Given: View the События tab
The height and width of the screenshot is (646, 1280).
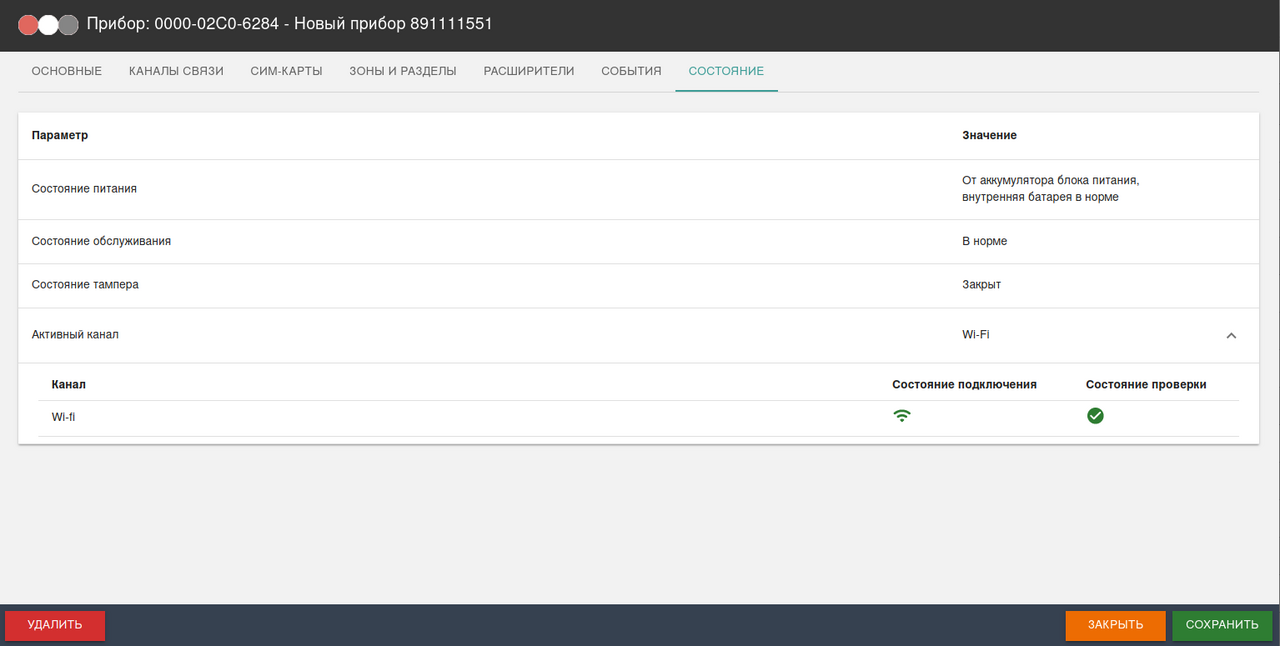Looking at the screenshot, I should click(x=631, y=71).
